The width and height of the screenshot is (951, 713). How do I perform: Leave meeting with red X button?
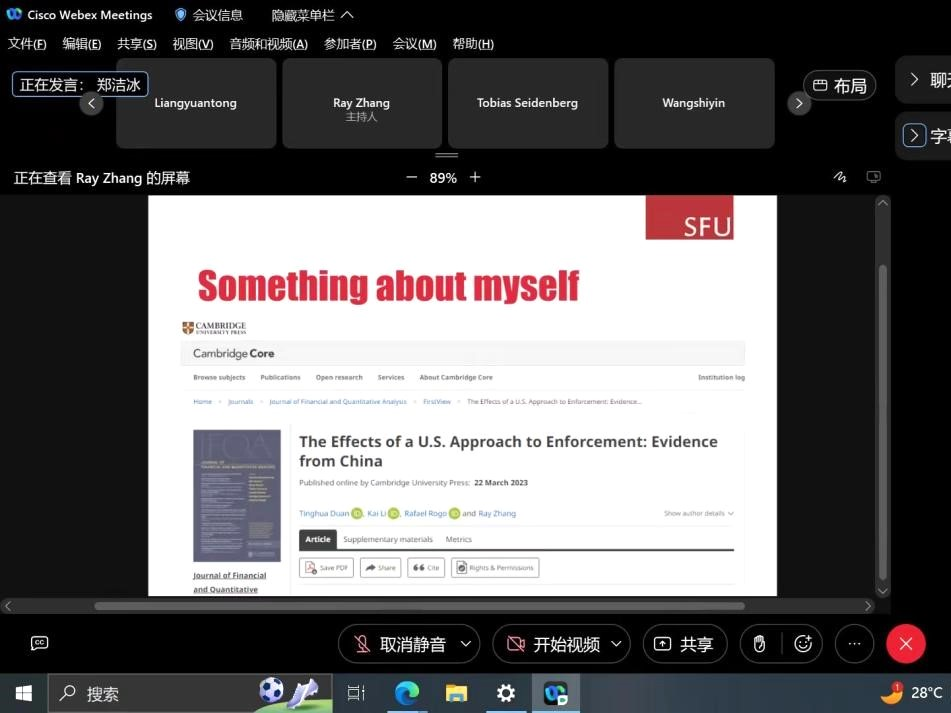(906, 644)
